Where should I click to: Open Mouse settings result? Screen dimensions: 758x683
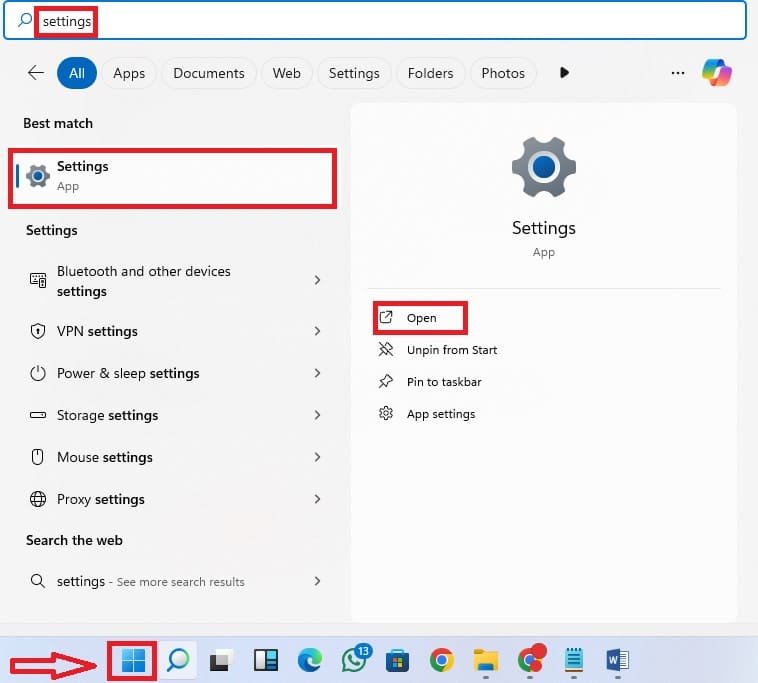click(x=175, y=457)
